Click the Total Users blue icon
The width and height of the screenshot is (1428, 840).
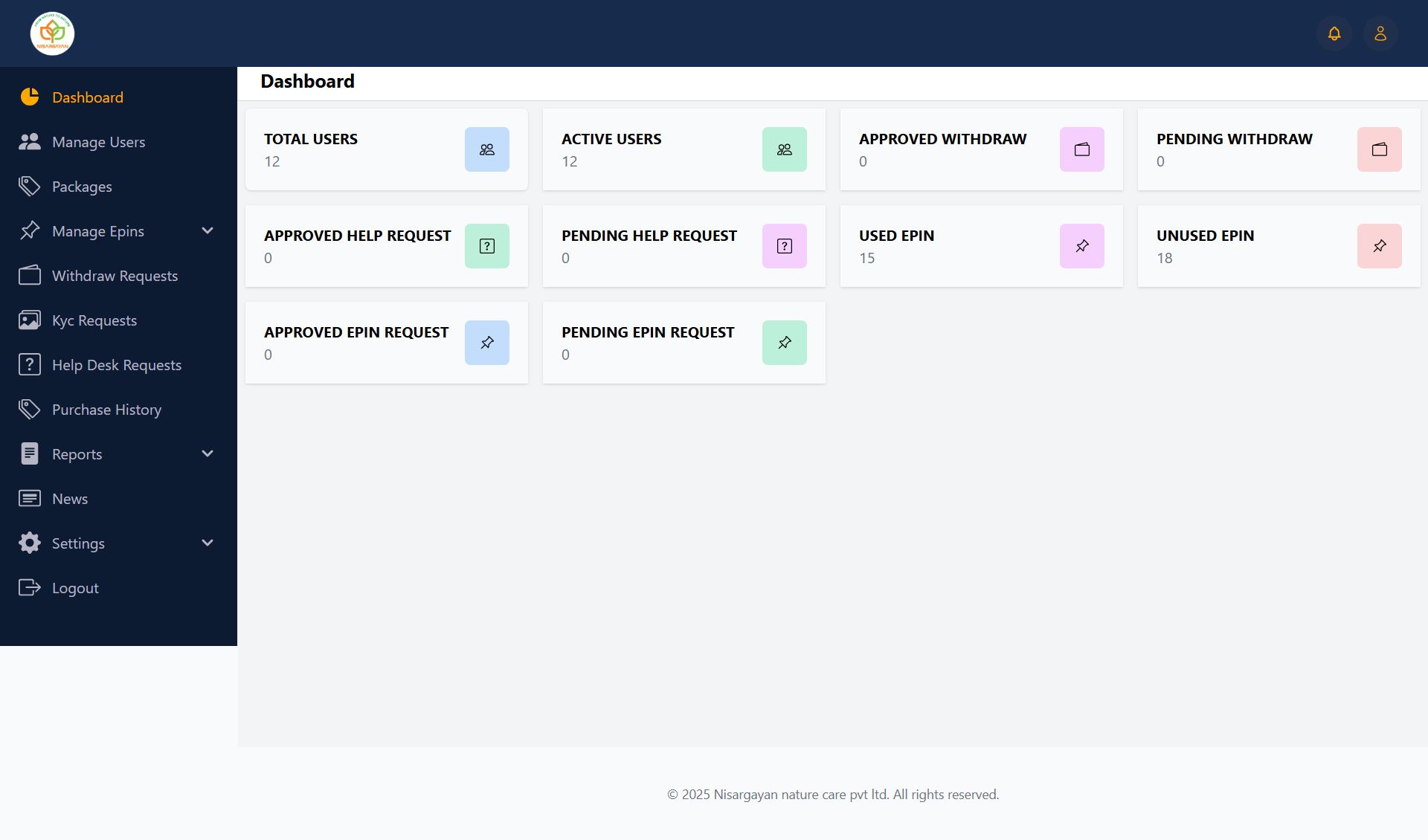pyautogui.click(x=487, y=149)
